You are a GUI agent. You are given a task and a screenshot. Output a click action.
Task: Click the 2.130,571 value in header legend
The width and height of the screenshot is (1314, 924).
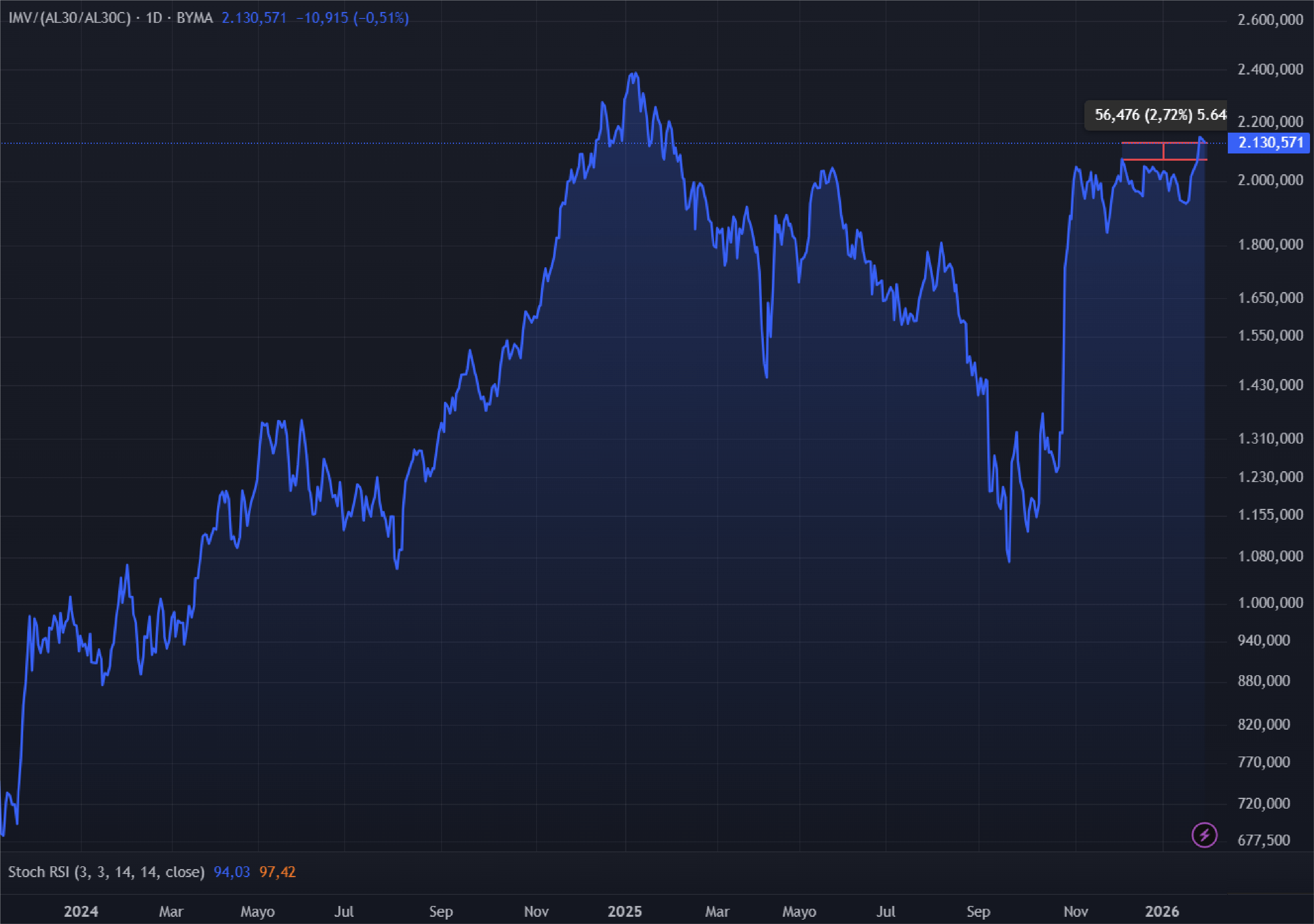[x=254, y=18]
